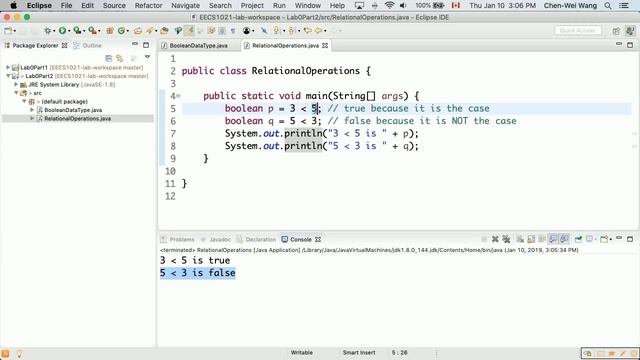Open the Refactor menu
Viewport: 640px width, 360px height.
point(148,6)
